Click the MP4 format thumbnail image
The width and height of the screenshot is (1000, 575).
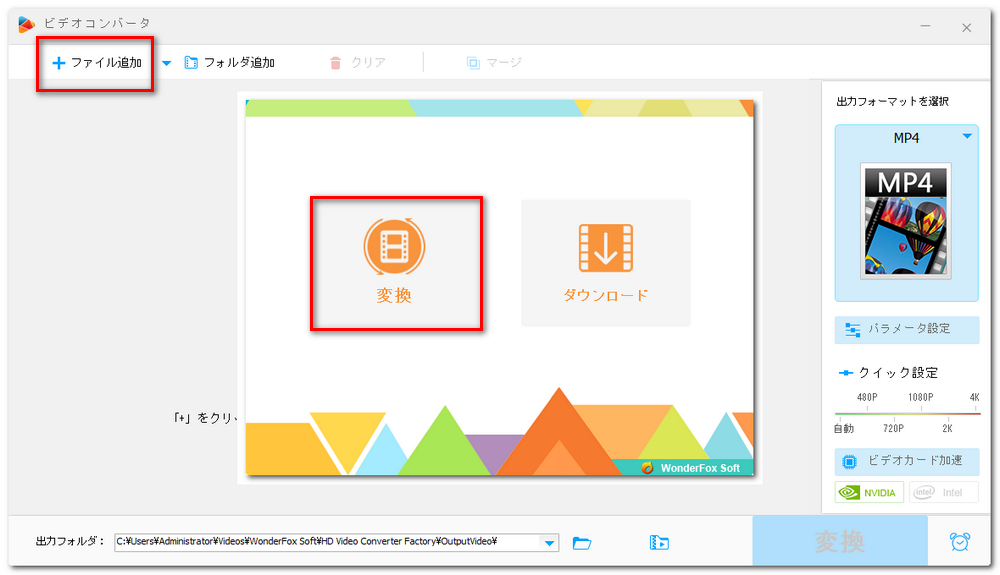(x=906, y=222)
